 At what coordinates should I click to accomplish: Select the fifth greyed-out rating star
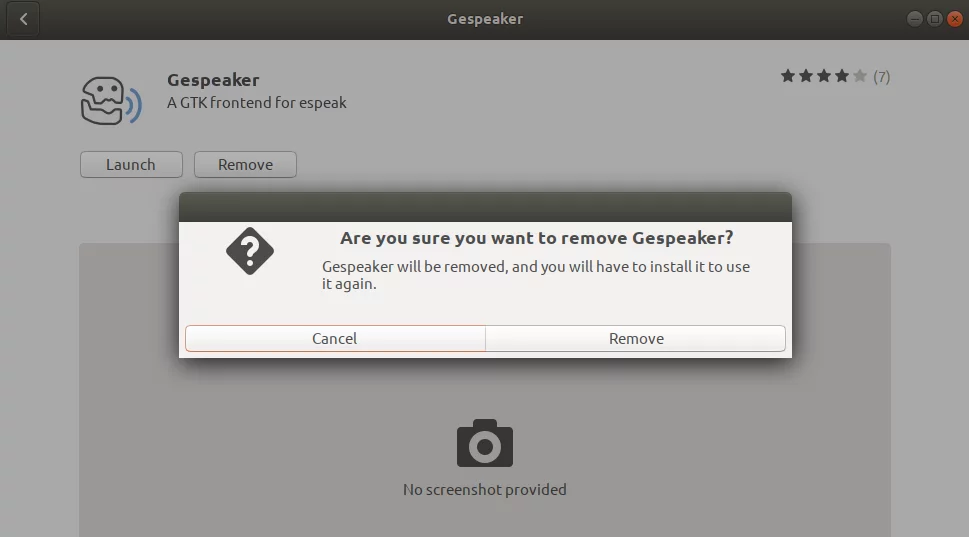(860, 76)
